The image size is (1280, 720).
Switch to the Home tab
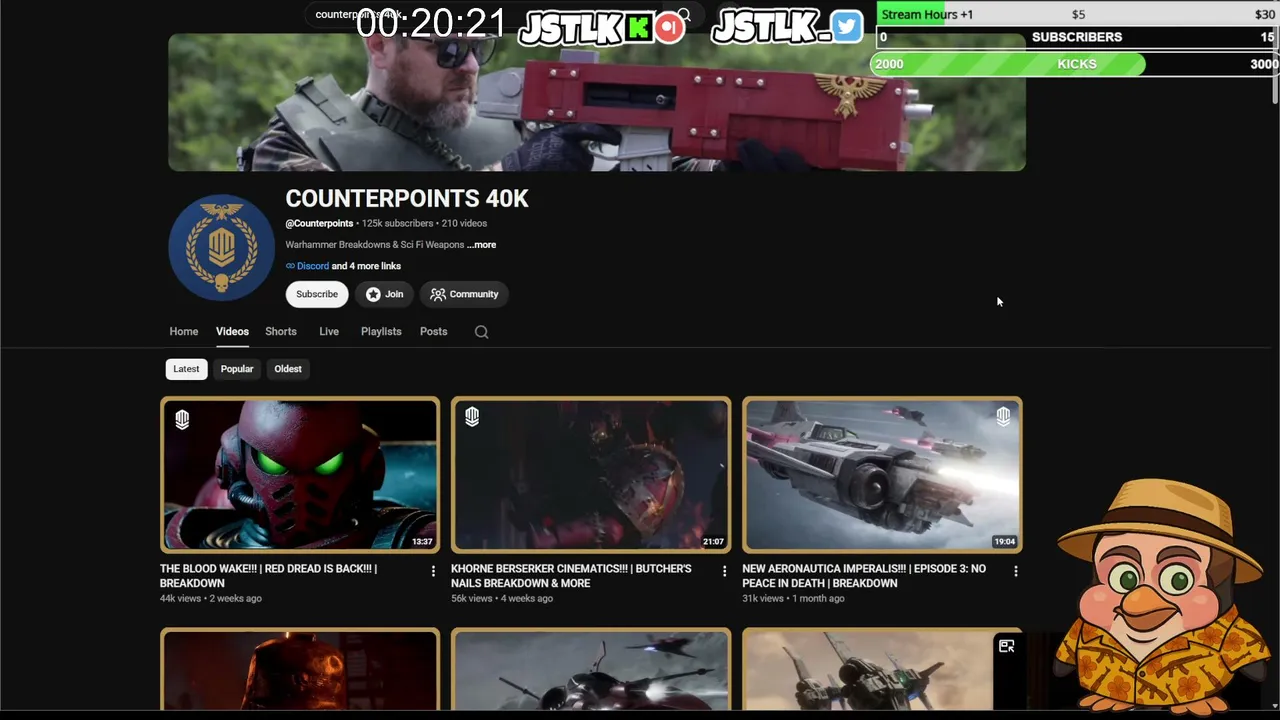pos(184,332)
